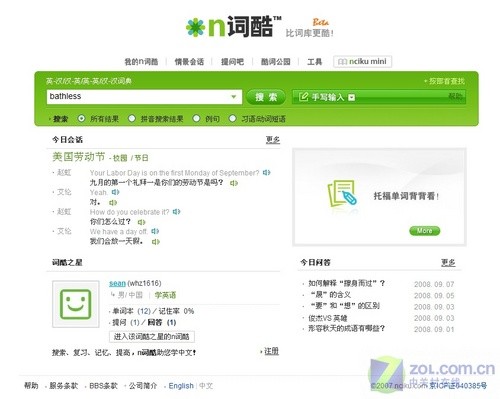This screenshot has width=500, height=399.
Task: Click the green 搜索 button
Action: click(266, 97)
